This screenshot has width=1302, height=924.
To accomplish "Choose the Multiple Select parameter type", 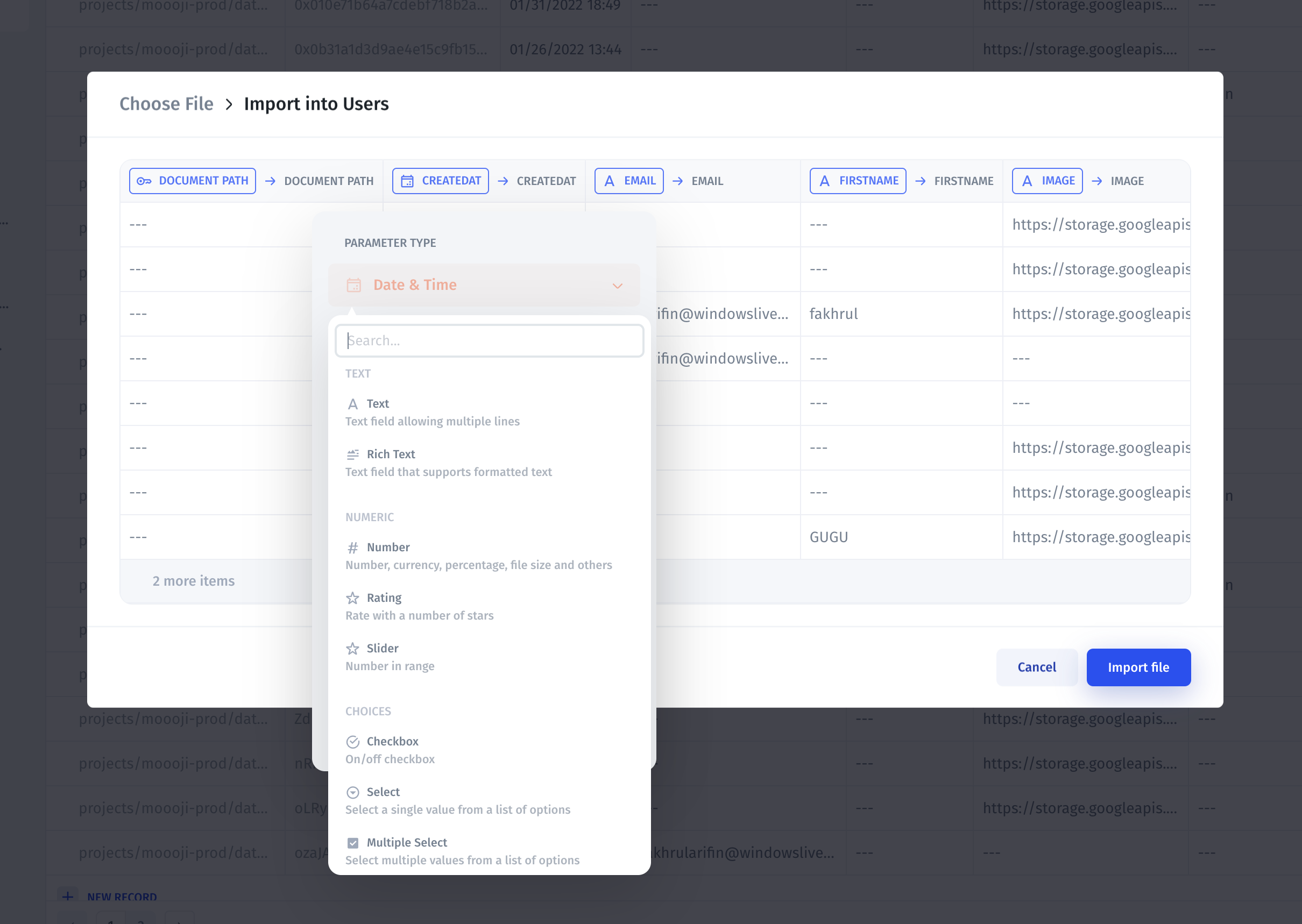I will [490, 851].
